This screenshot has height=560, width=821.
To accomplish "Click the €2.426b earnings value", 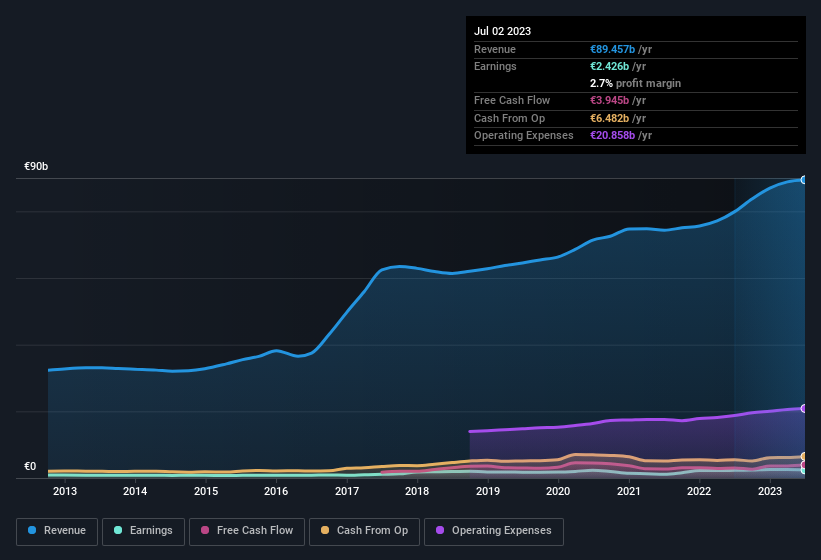I will coord(609,66).
